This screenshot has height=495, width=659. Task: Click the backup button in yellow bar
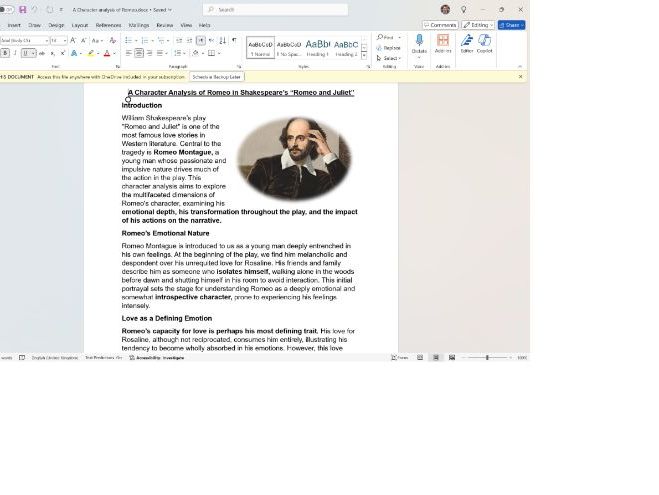click(217, 77)
